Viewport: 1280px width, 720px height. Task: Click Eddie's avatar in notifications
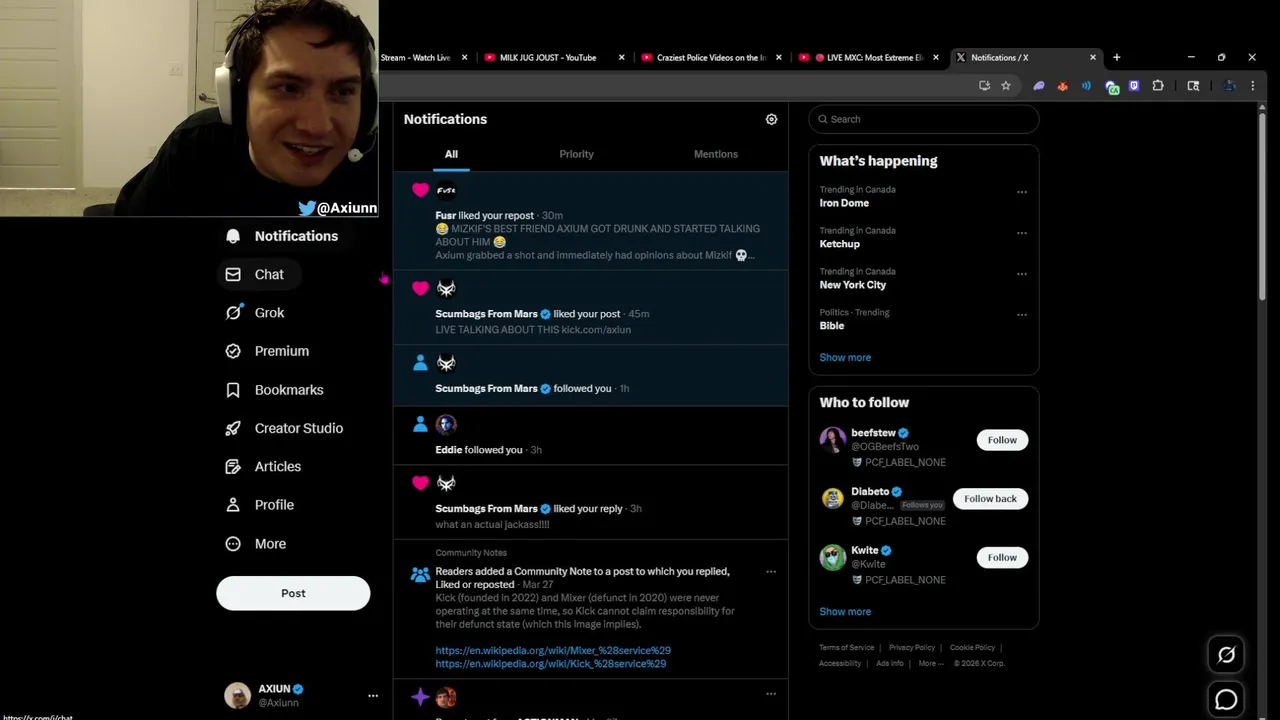tap(446, 425)
